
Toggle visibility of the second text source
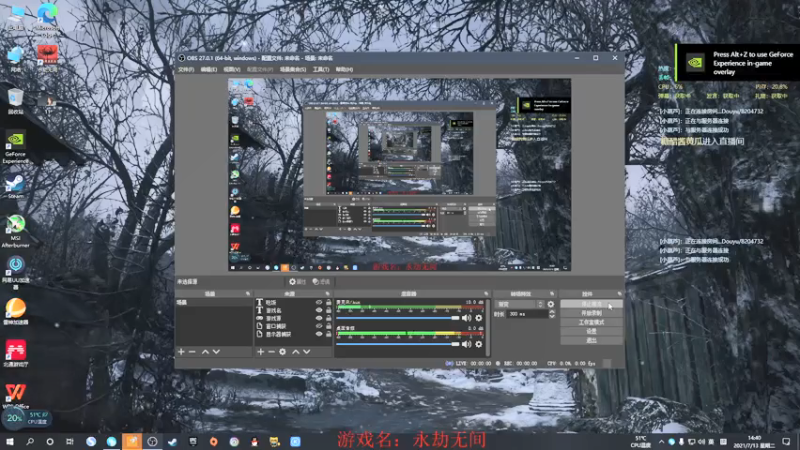click(x=319, y=310)
